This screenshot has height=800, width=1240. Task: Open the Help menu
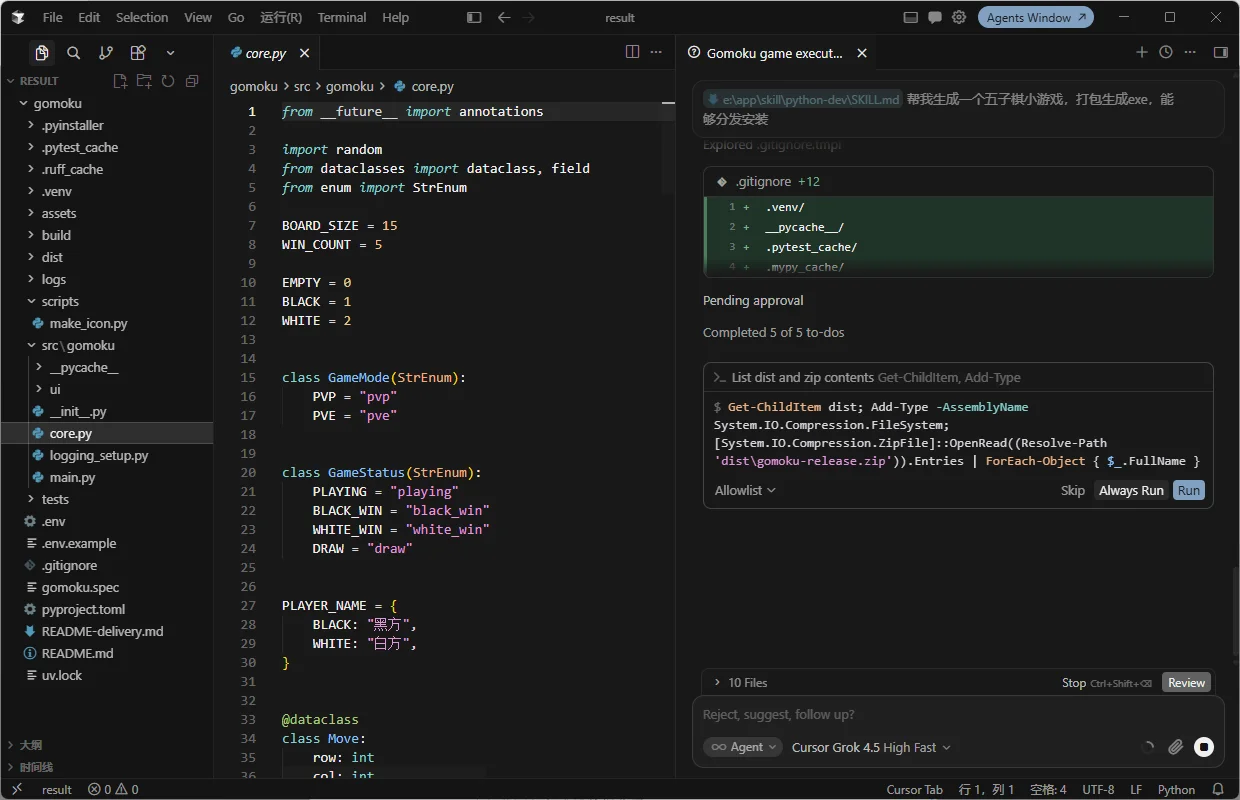(396, 17)
